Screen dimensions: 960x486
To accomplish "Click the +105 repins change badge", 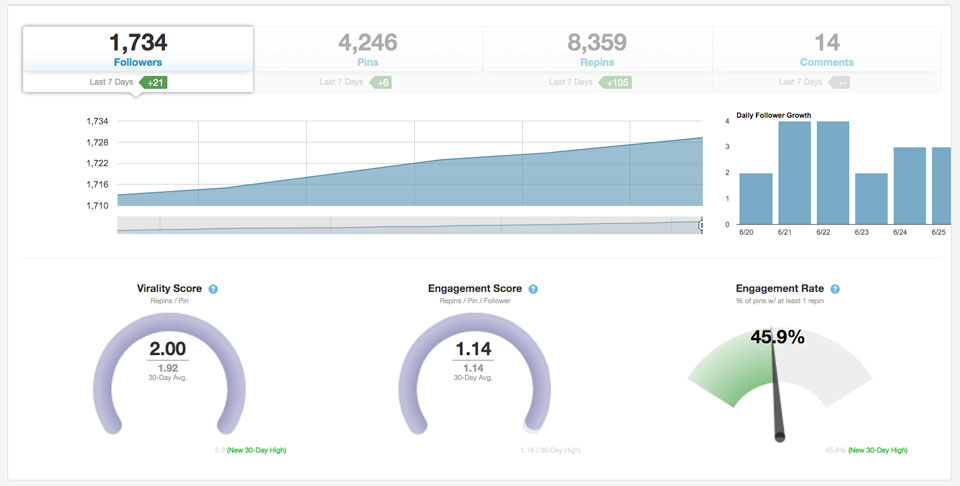I will click(617, 82).
